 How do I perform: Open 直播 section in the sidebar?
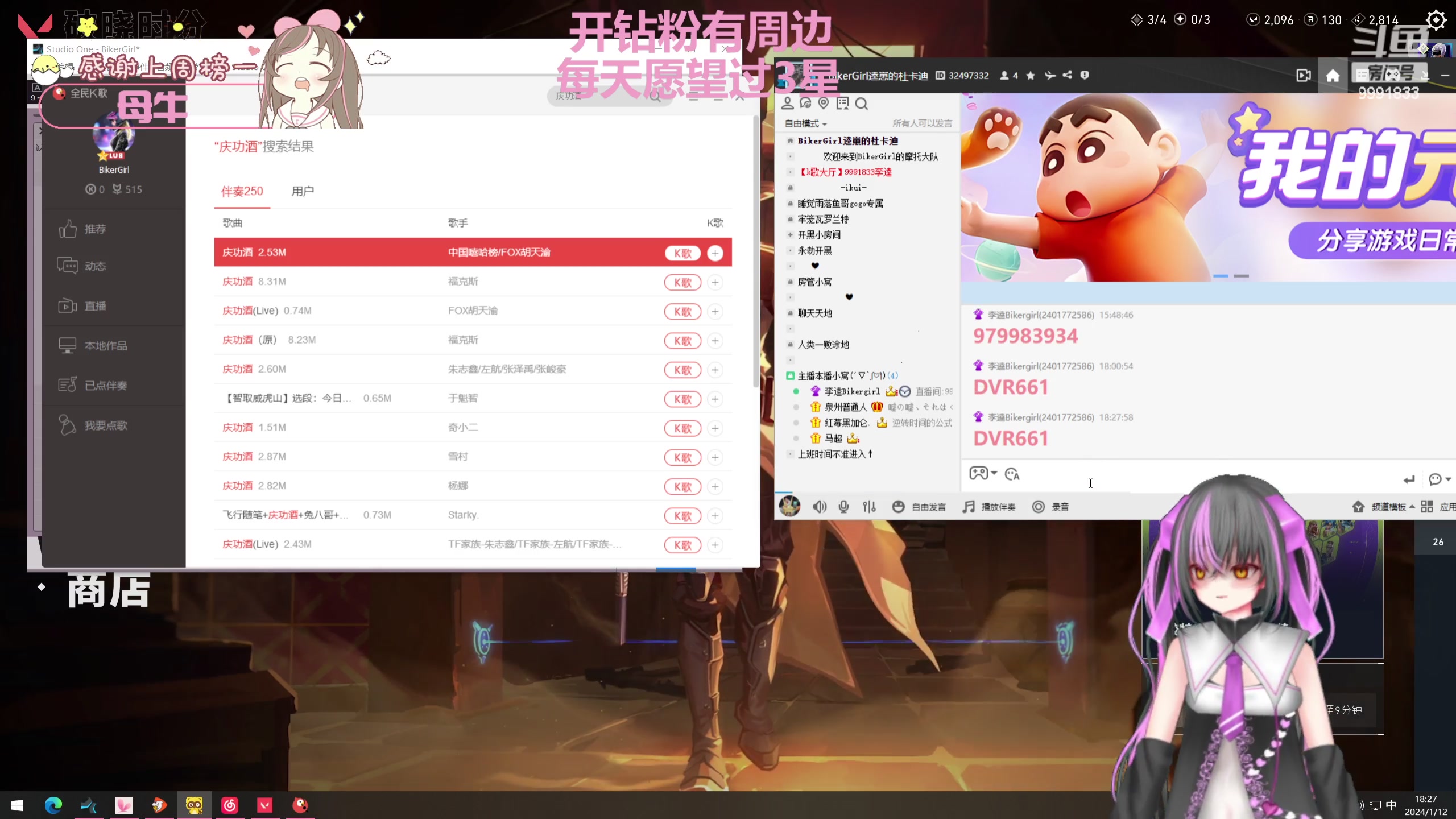[82, 306]
